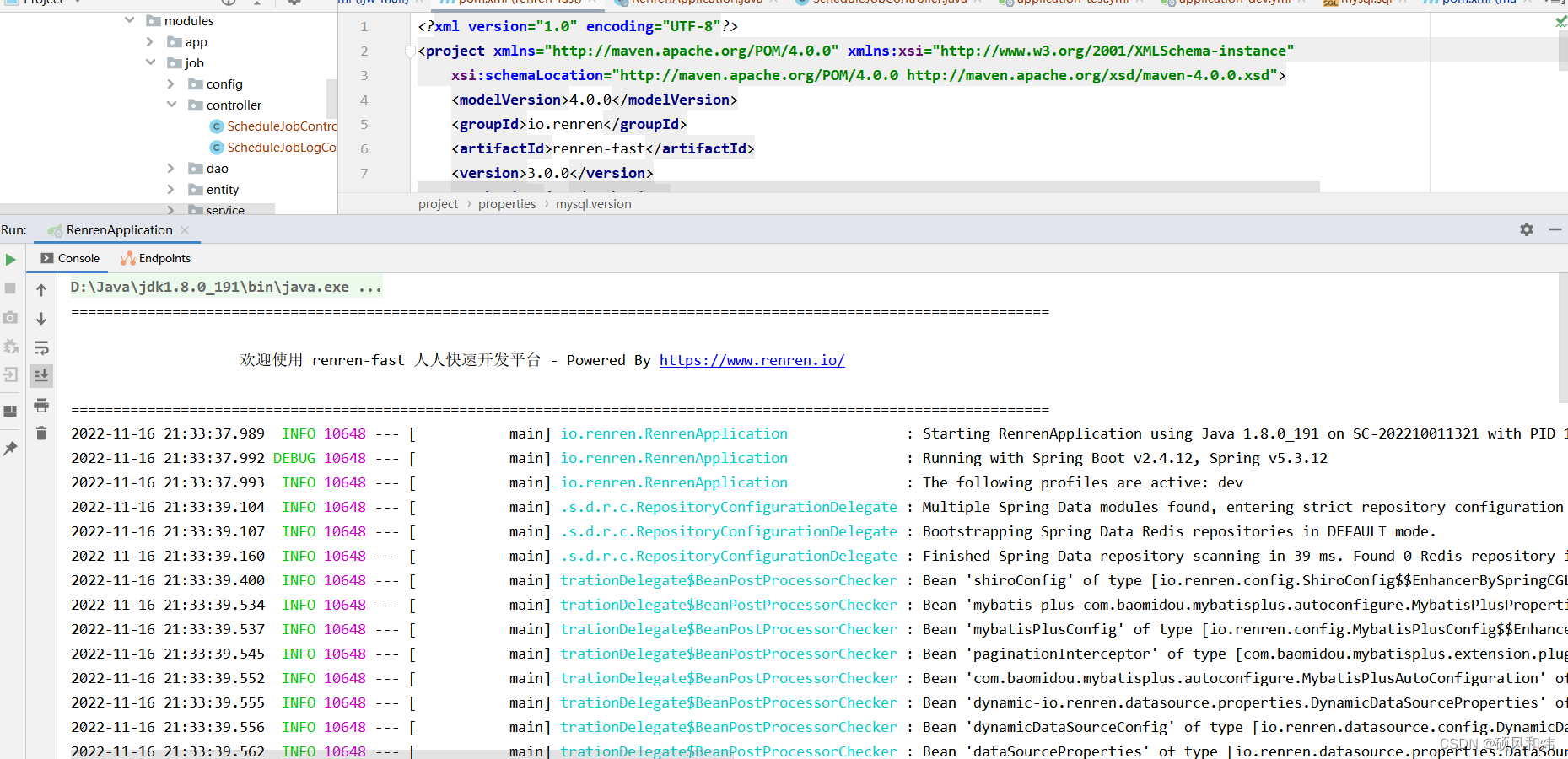The image size is (1568, 759).
Task: Click the Bean 'shiroConfig' log message
Action: (x=1245, y=580)
